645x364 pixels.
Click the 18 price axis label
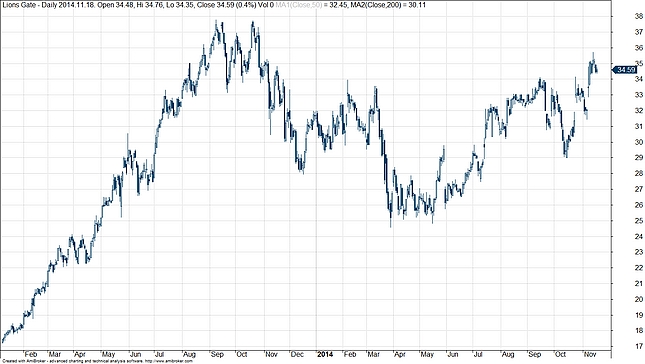pyautogui.click(x=639, y=331)
